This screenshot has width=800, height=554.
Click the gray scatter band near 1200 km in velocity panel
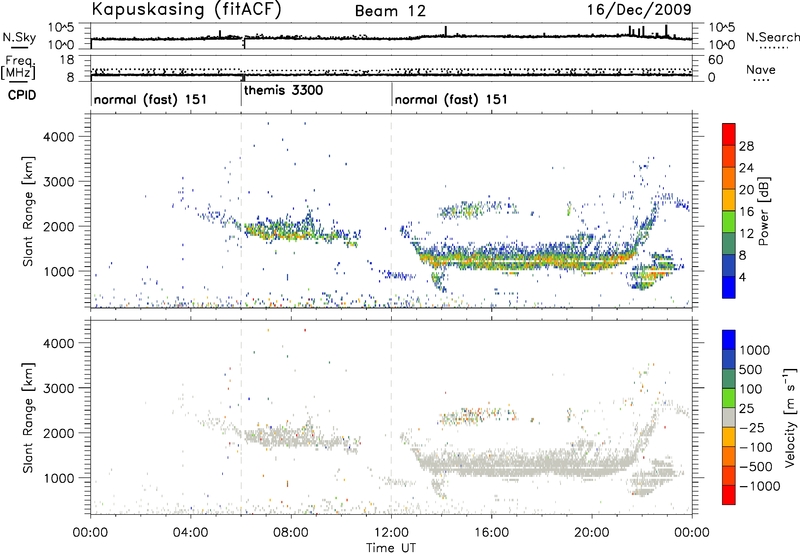(x=526, y=464)
